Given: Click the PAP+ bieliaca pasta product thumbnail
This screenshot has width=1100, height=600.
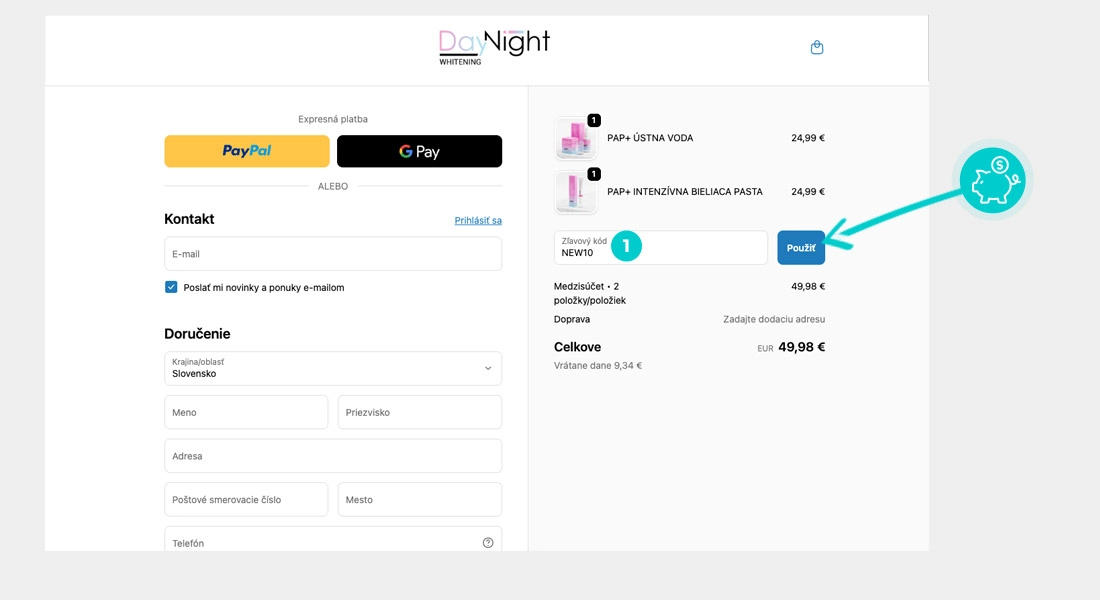Looking at the screenshot, I should click(x=575, y=191).
